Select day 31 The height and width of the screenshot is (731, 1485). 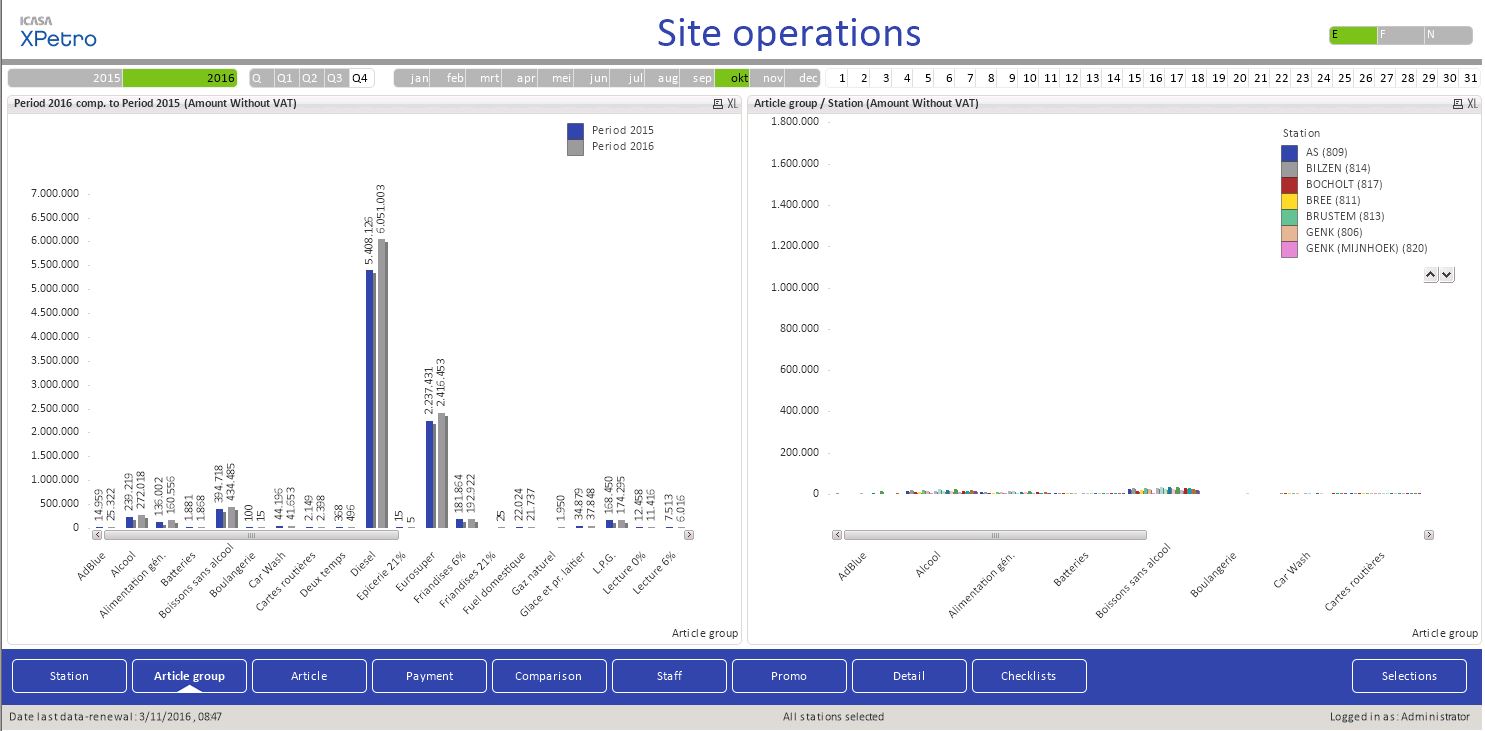pyautogui.click(x=1470, y=78)
